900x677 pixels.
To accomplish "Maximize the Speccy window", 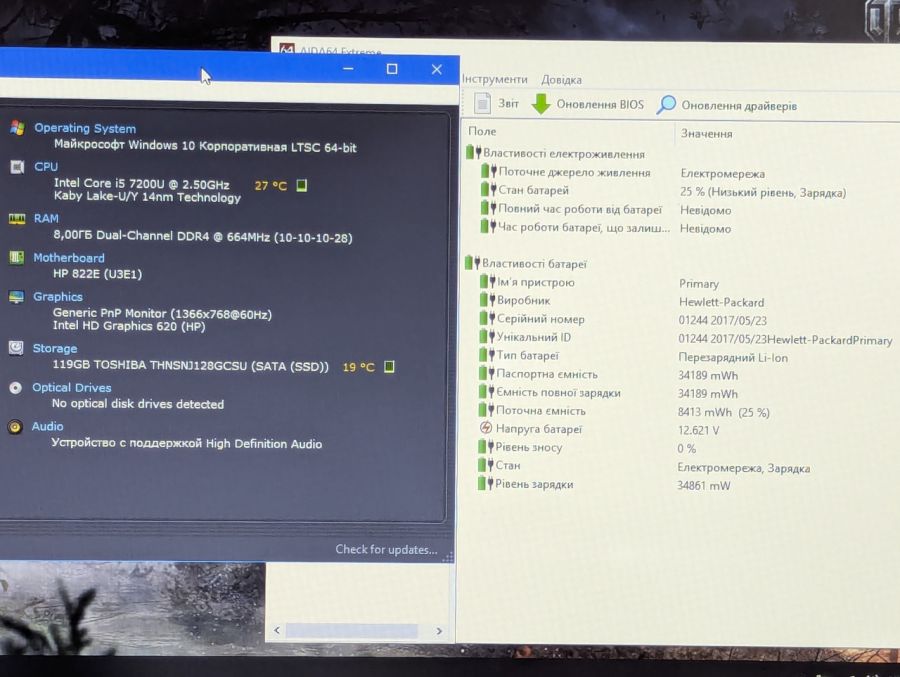I will (x=392, y=69).
